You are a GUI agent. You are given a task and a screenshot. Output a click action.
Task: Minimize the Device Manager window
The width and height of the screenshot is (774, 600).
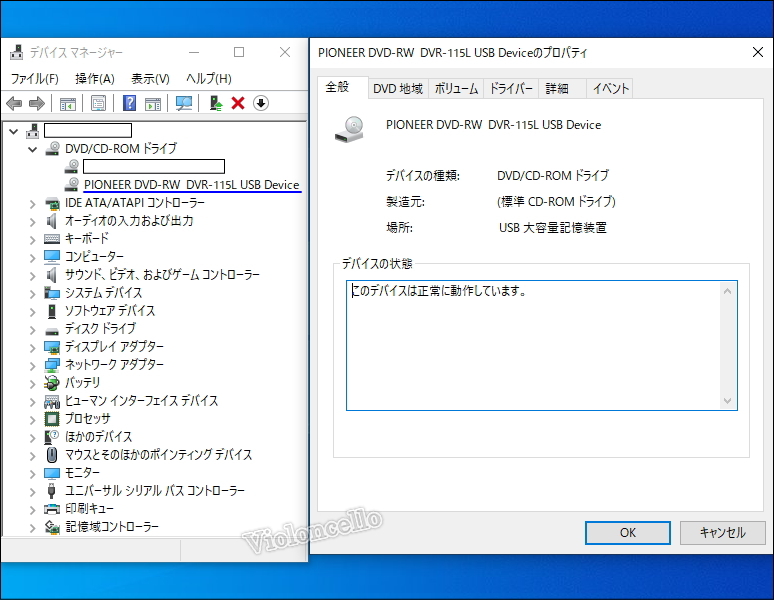[194, 52]
